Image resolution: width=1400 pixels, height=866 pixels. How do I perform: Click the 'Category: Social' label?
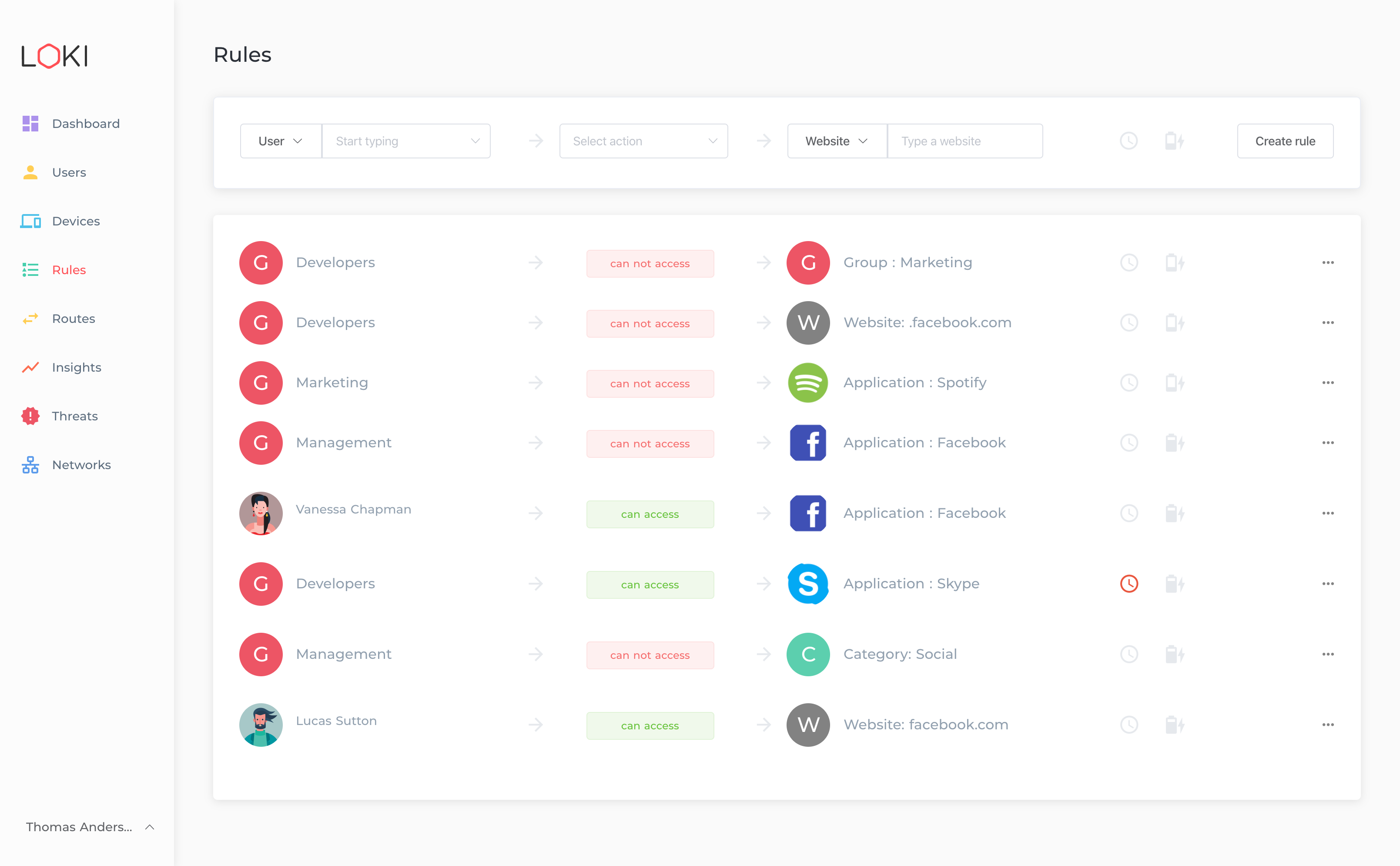[900, 654]
